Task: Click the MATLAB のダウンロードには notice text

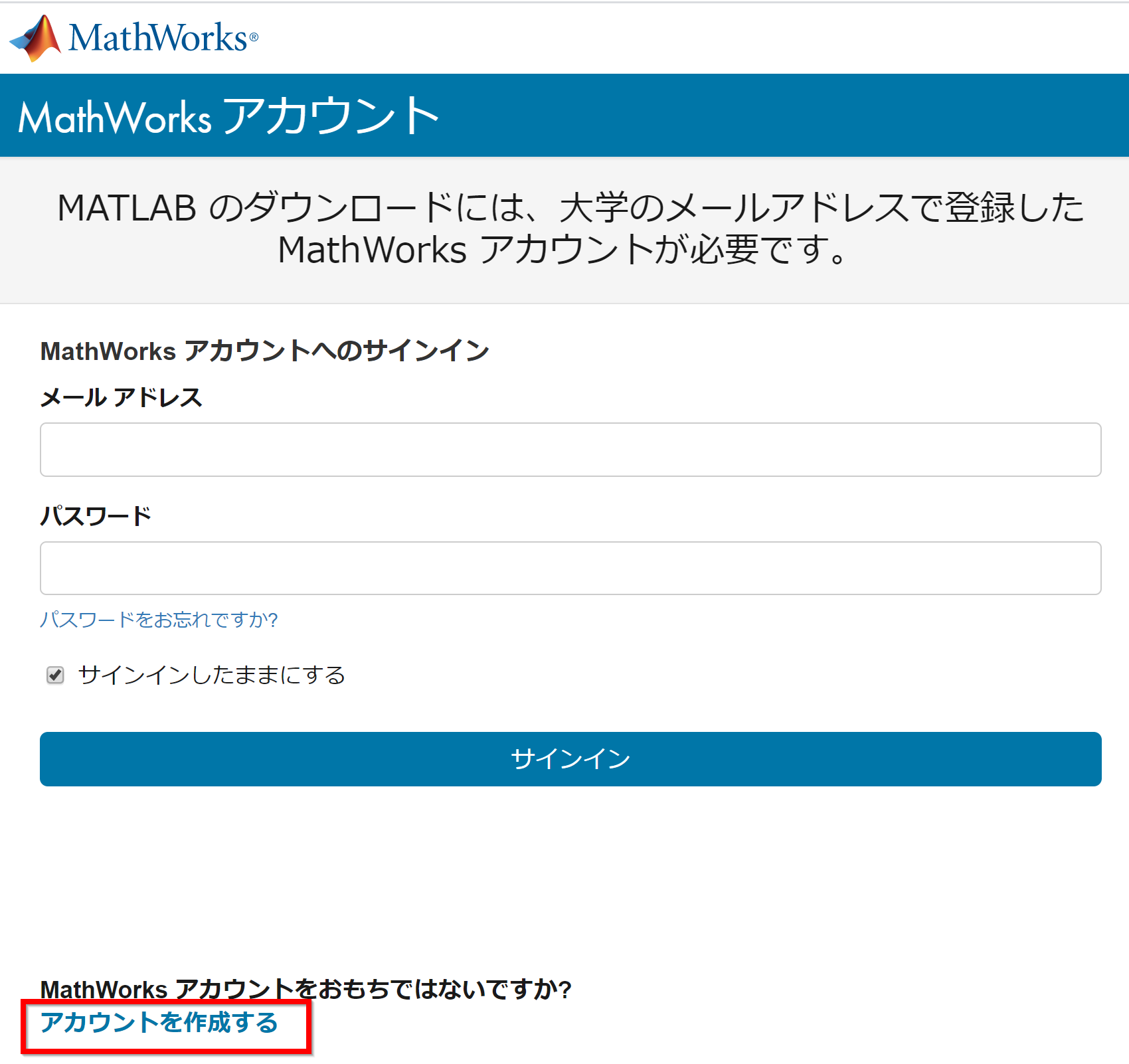Action: 570,228
